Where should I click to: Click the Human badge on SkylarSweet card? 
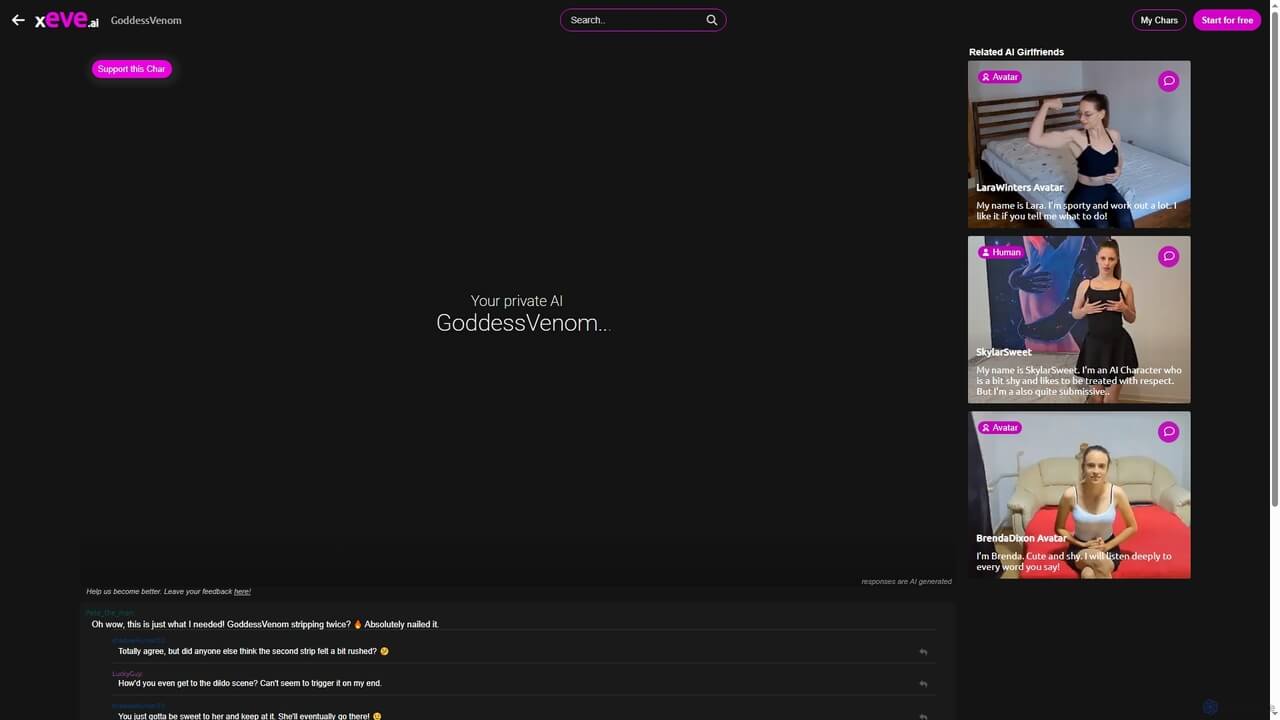(x=1000, y=252)
